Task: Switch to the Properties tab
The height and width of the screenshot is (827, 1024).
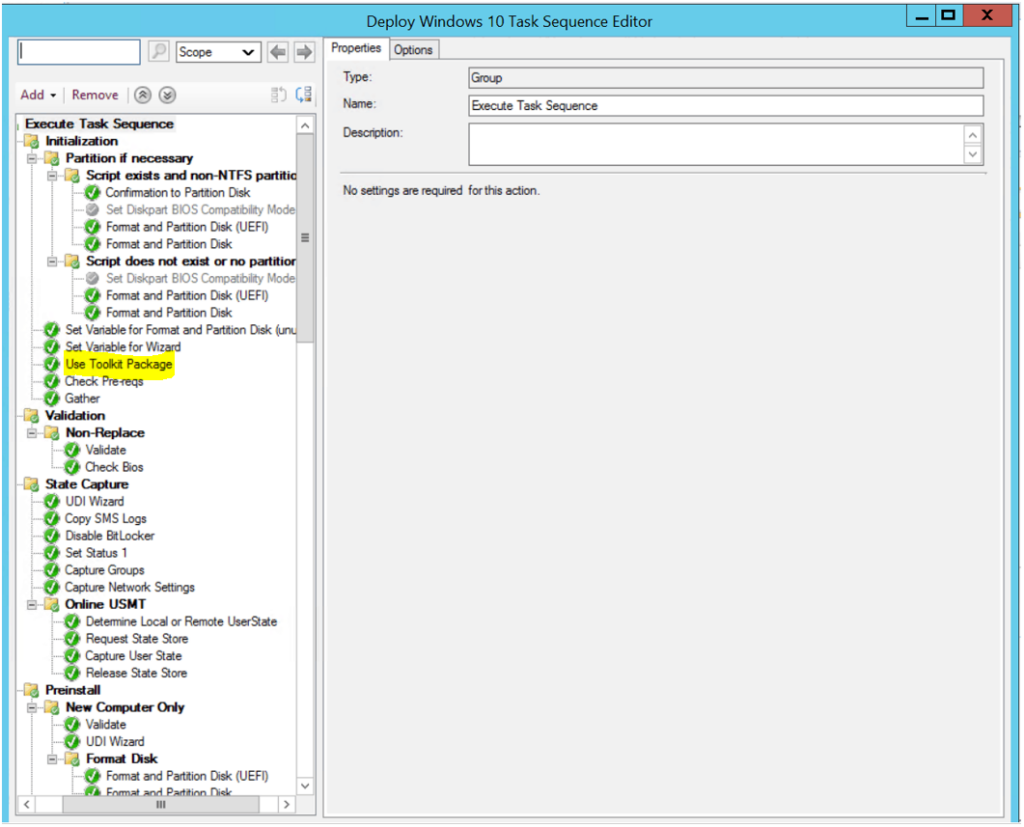Action: coord(356,48)
